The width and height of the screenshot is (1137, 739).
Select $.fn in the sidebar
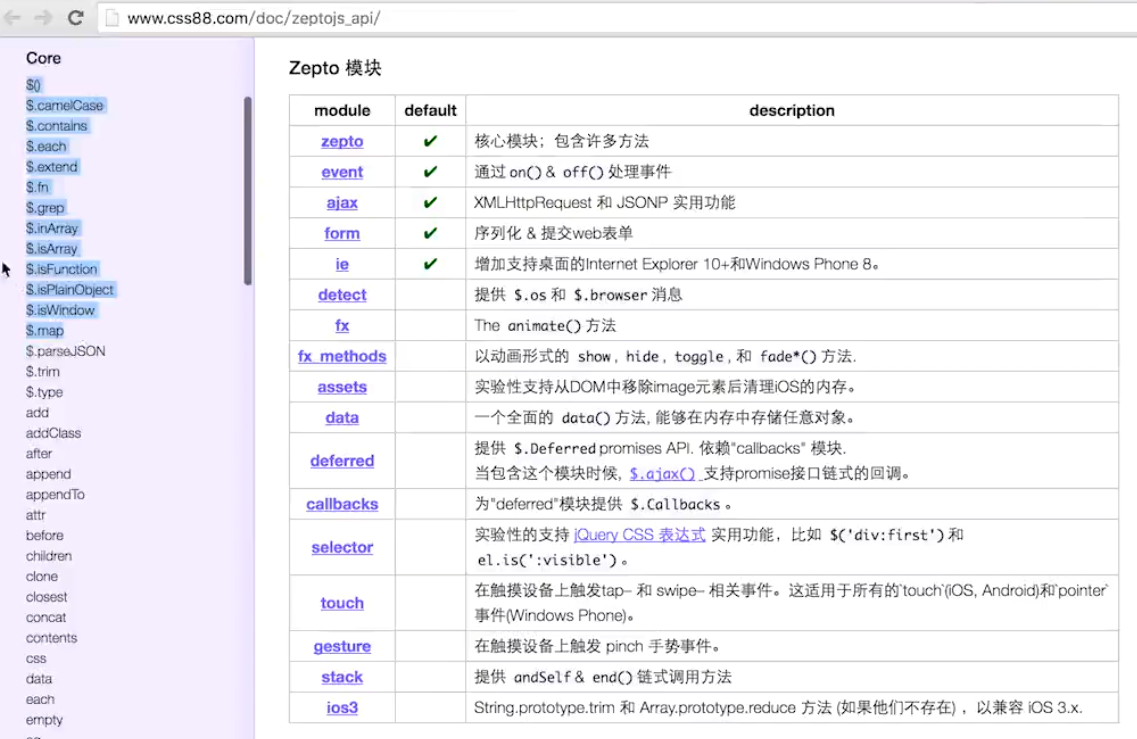(38, 187)
